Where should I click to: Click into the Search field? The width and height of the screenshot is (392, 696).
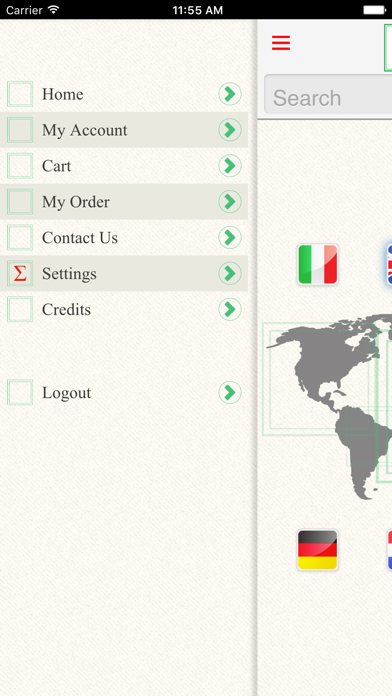click(328, 94)
